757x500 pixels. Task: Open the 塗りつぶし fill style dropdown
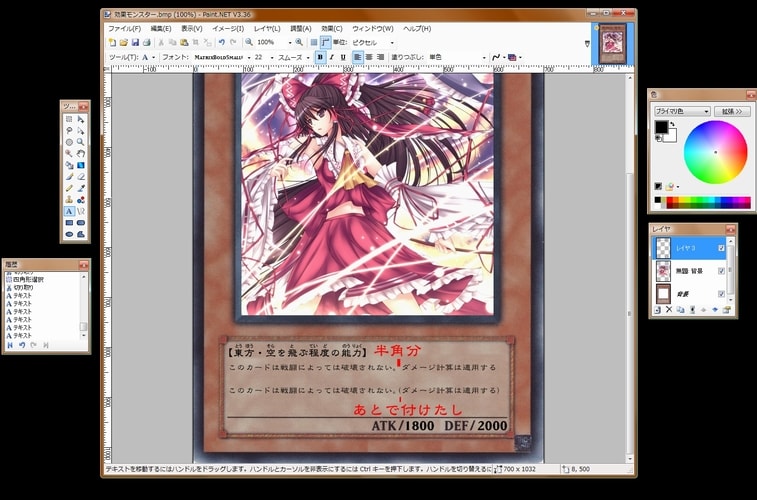click(x=484, y=57)
